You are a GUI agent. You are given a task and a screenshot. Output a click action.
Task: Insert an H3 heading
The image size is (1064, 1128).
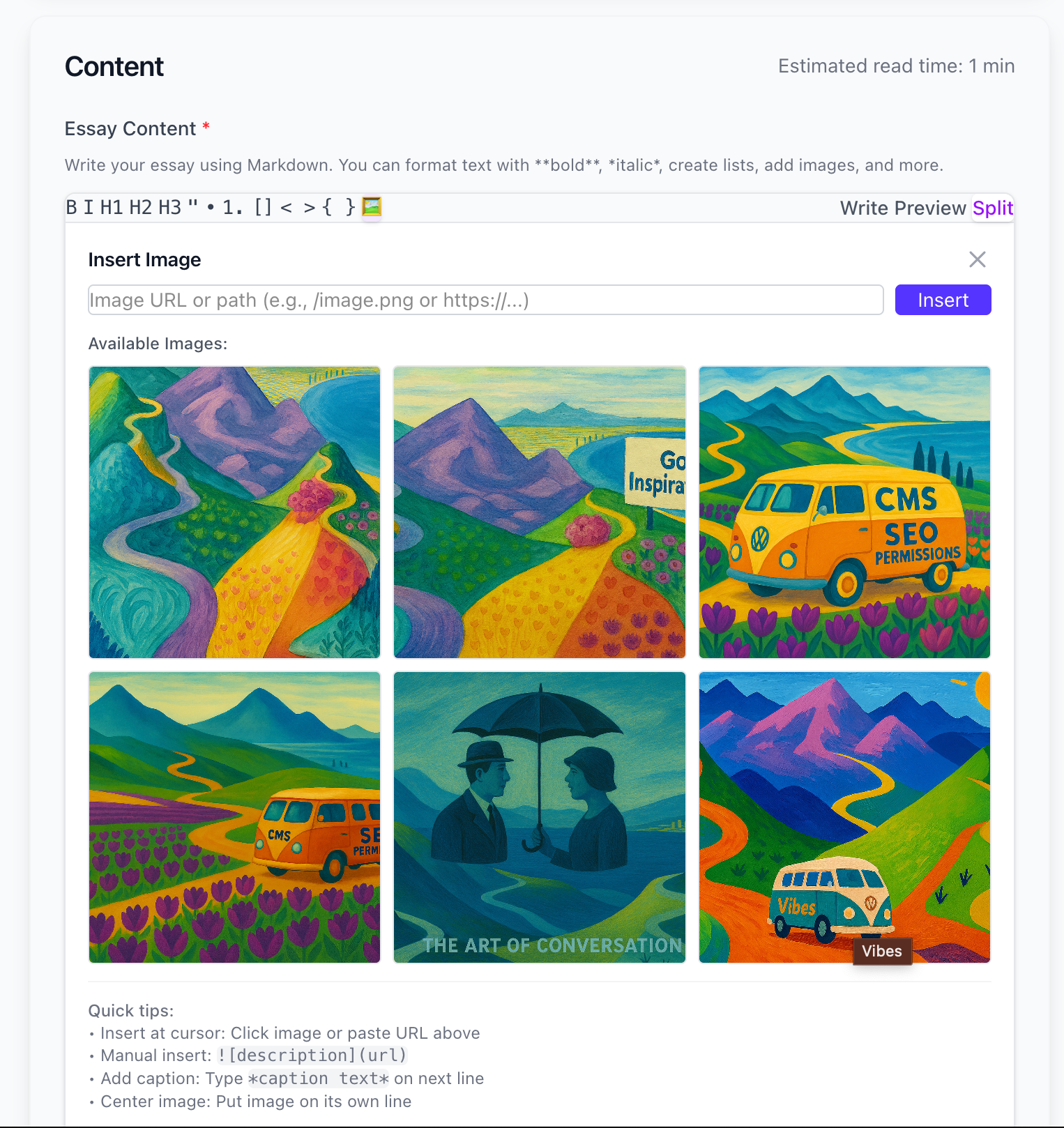[x=170, y=208]
